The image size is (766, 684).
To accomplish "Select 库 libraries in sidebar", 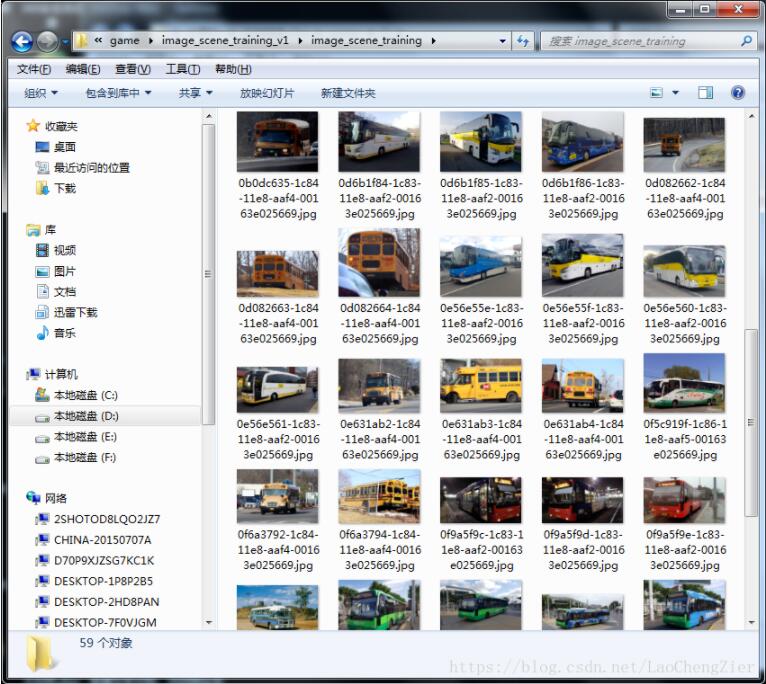I will pos(41,230).
